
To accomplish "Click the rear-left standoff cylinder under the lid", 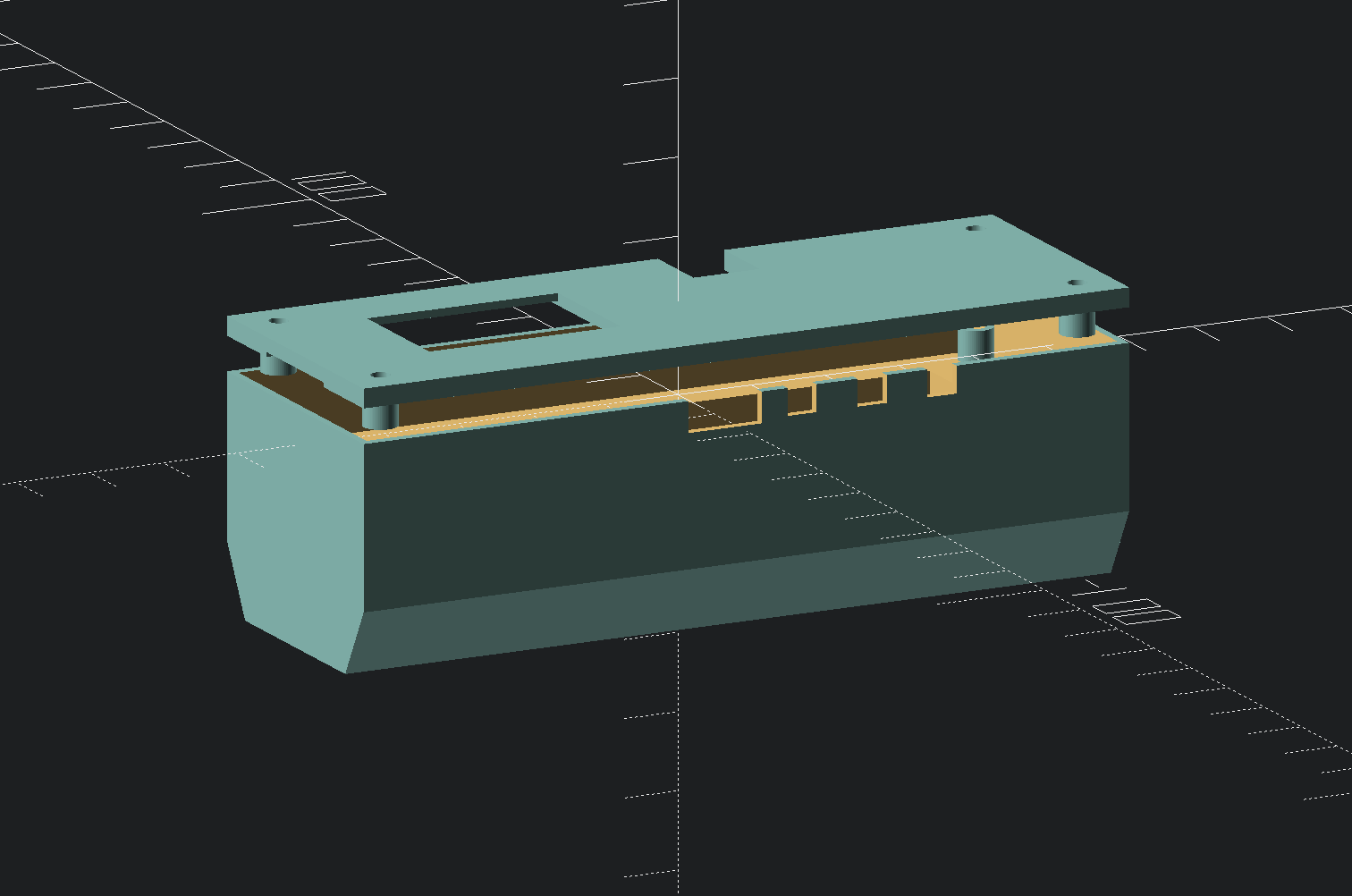I will click(277, 365).
